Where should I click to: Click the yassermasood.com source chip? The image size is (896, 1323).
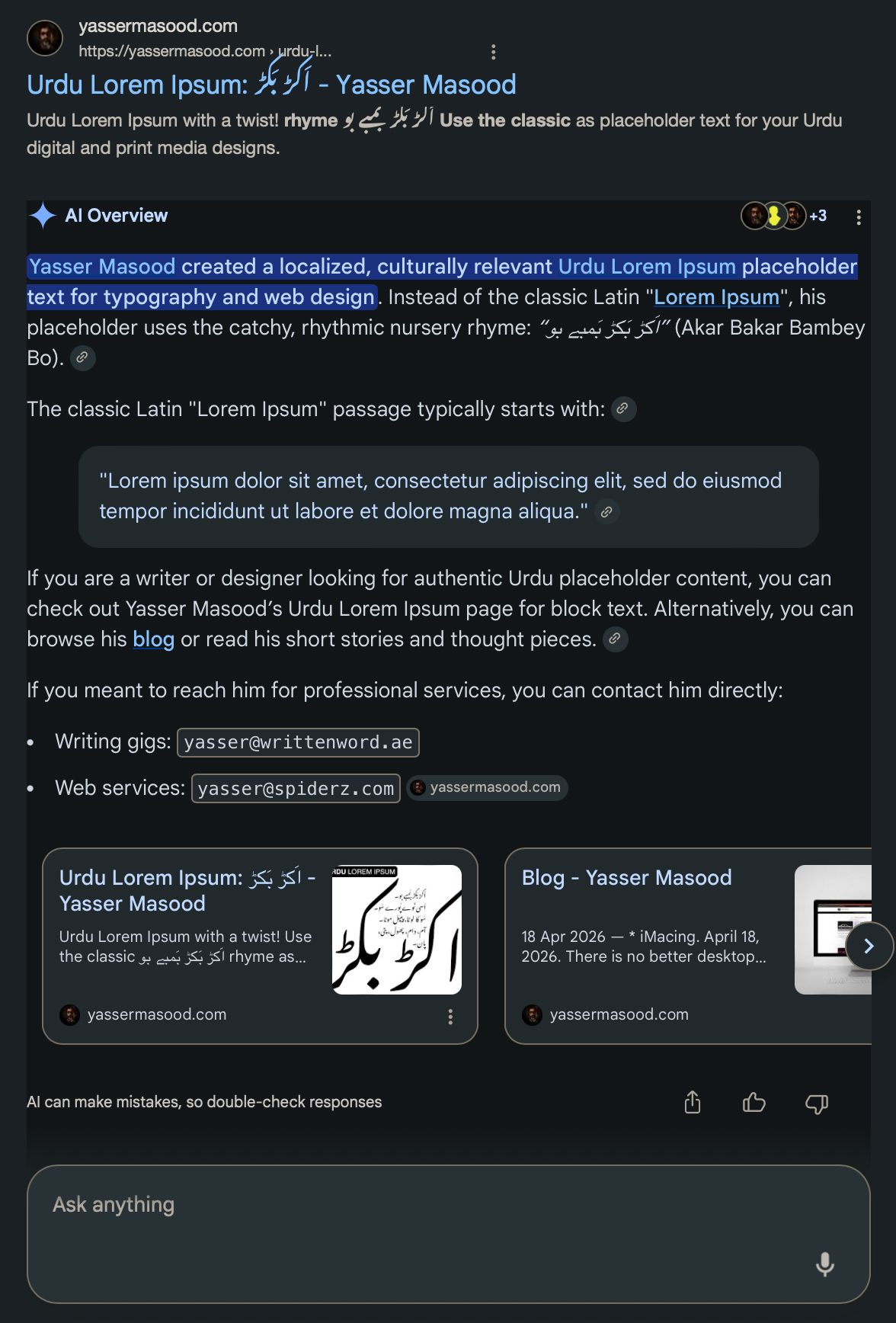[x=488, y=787]
